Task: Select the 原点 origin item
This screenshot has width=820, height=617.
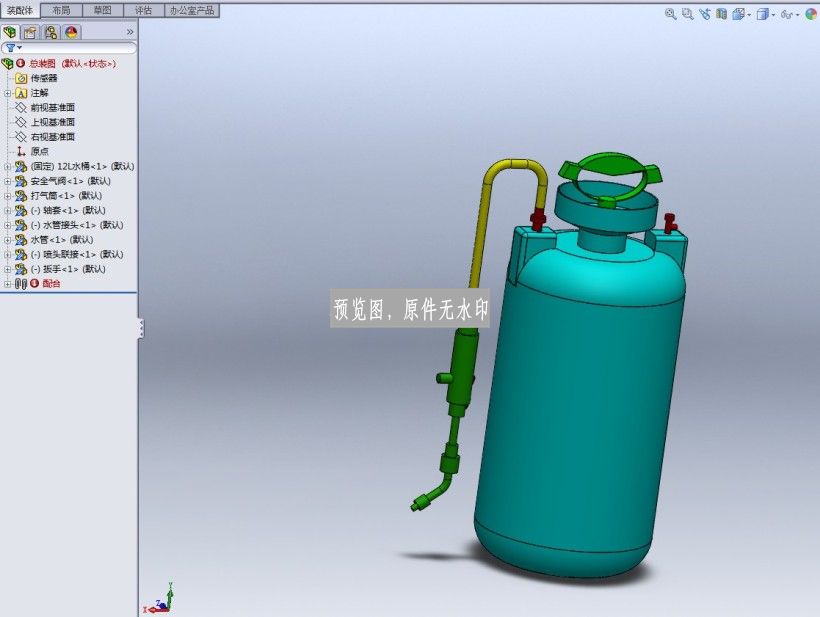Action: pos(39,152)
